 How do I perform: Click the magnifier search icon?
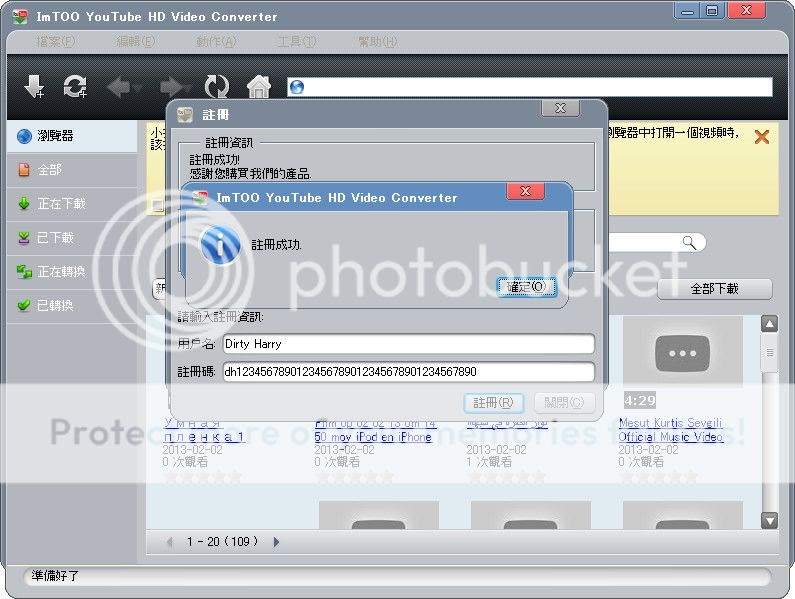tap(689, 242)
